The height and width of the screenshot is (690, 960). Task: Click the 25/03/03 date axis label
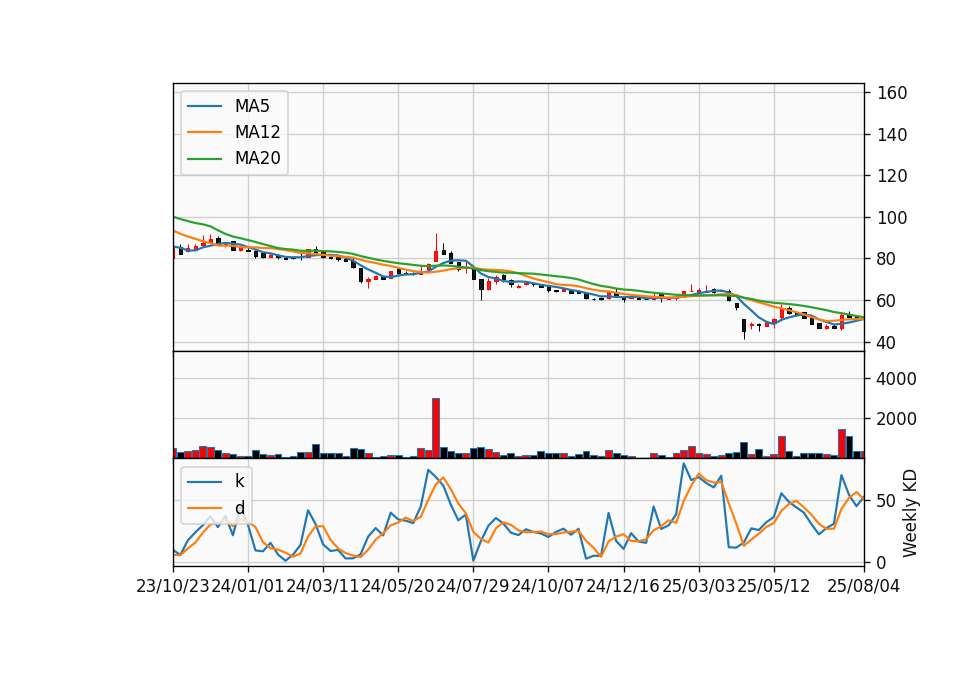699,586
